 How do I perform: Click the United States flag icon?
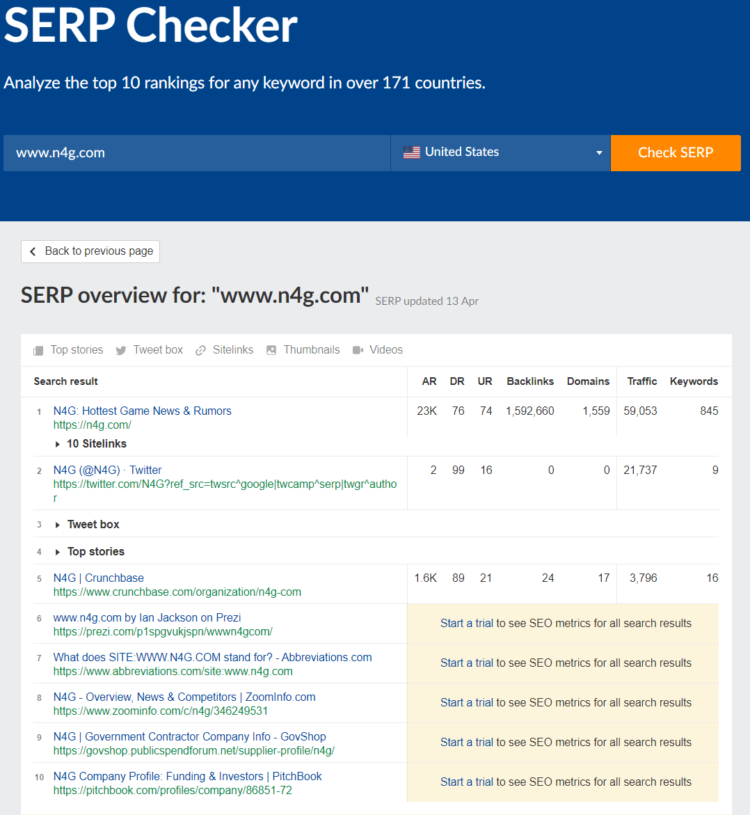[x=412, y=152]
